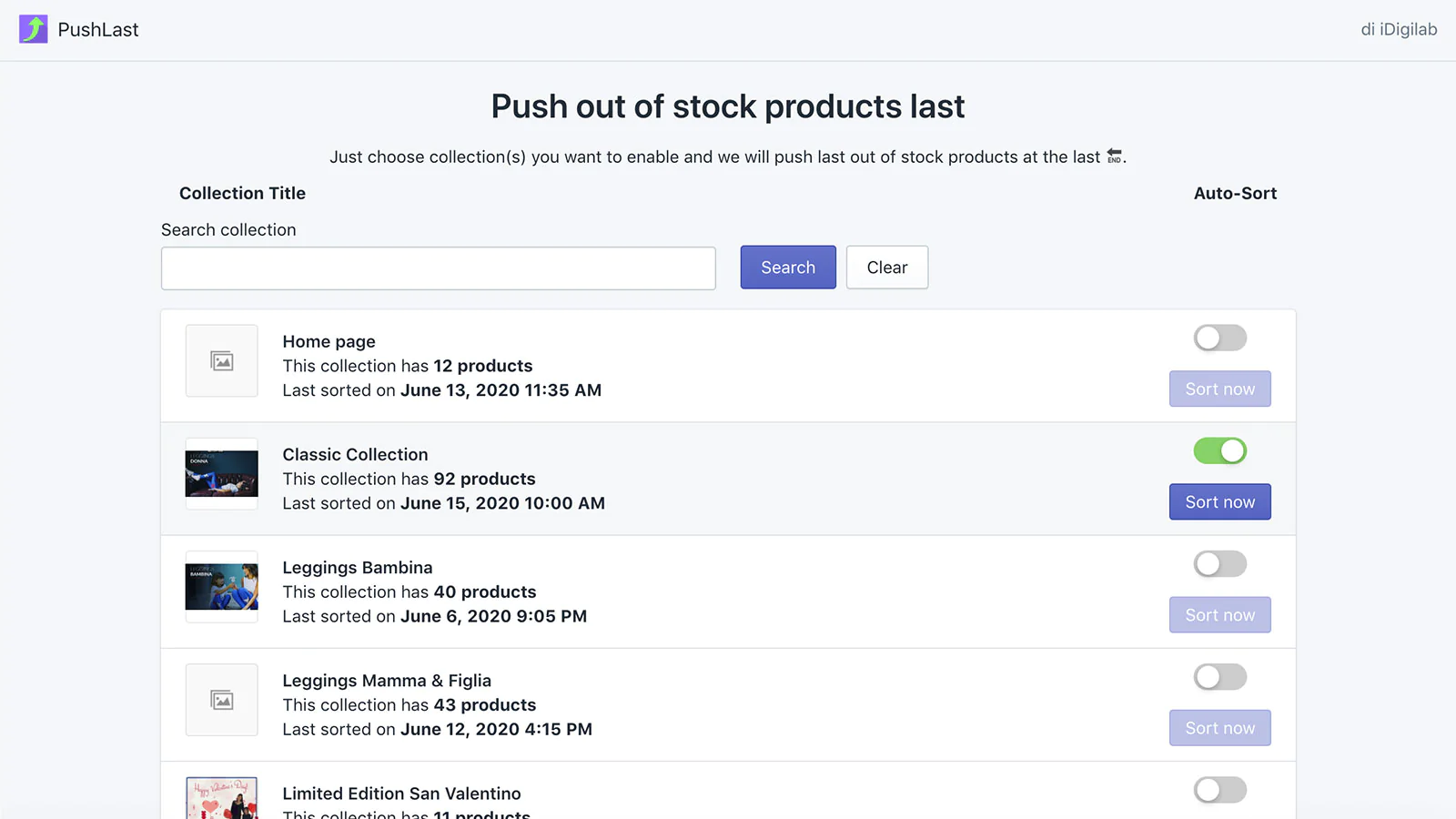Click the PushLast green arrow logo
This screenshot has width=1456, height=819.
click(x=34, y=29)
